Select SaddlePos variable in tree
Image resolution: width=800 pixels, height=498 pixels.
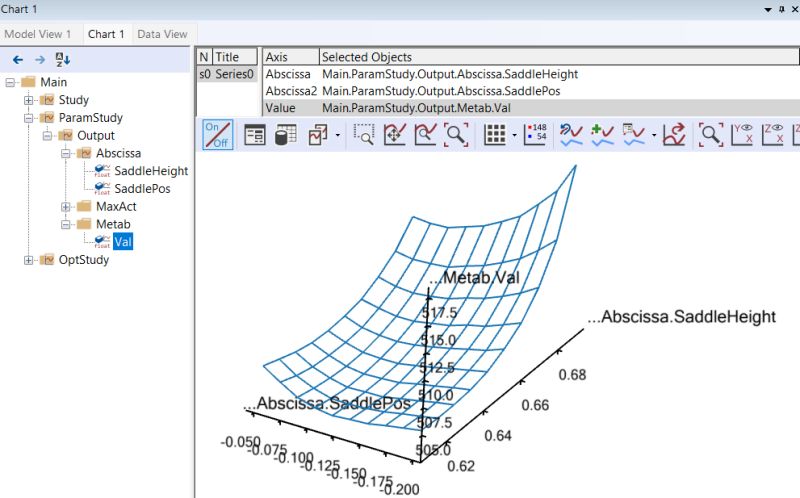(142, 189)
